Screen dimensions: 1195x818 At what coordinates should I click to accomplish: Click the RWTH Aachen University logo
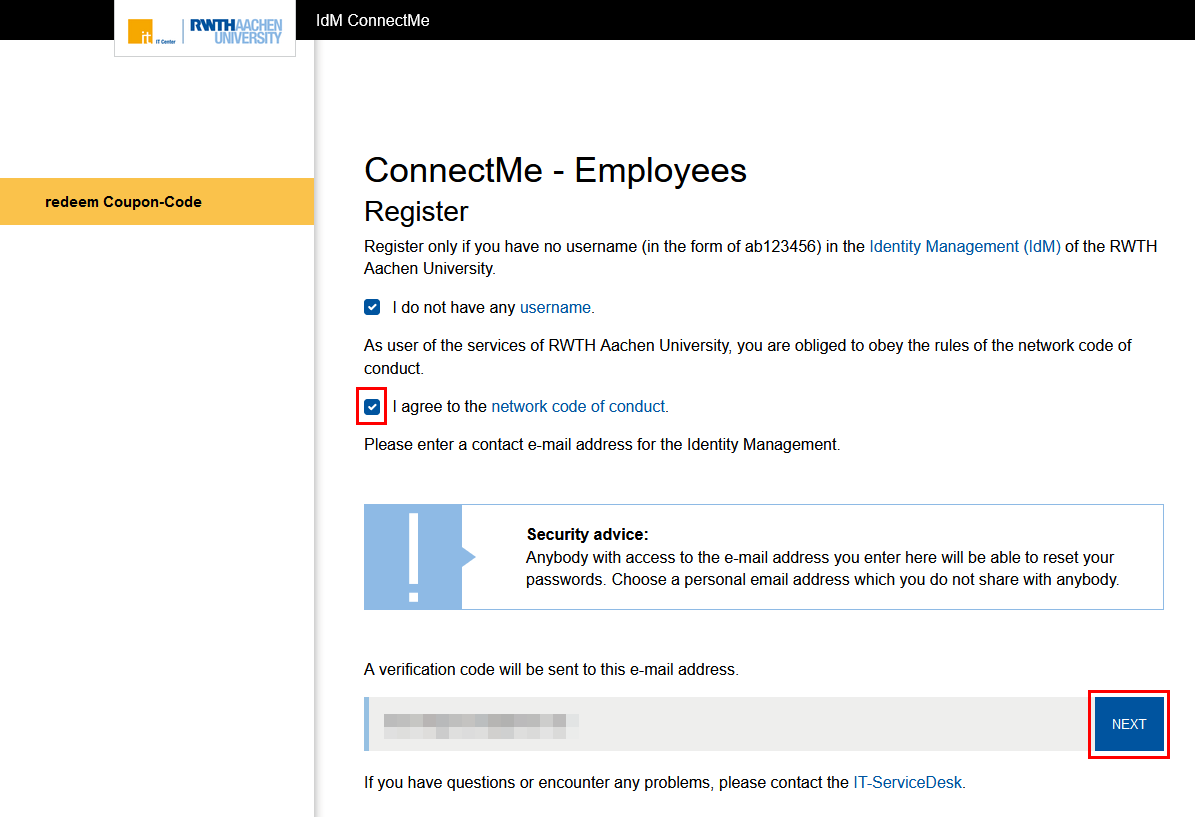[x=236, y=29]
